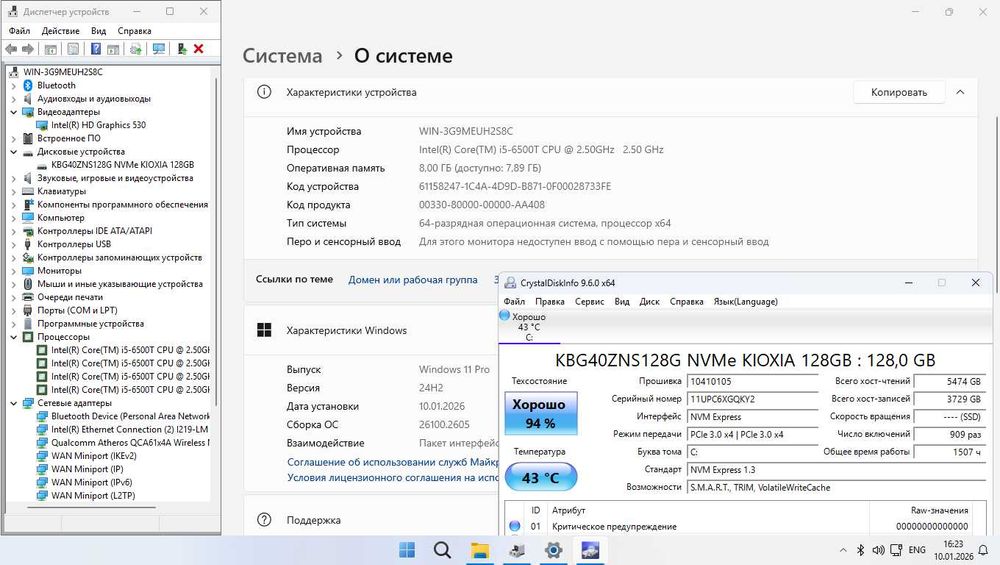1000x565 pixels.
Task: Click the Device Manager taskbar icon
Action: coord(517,550)
